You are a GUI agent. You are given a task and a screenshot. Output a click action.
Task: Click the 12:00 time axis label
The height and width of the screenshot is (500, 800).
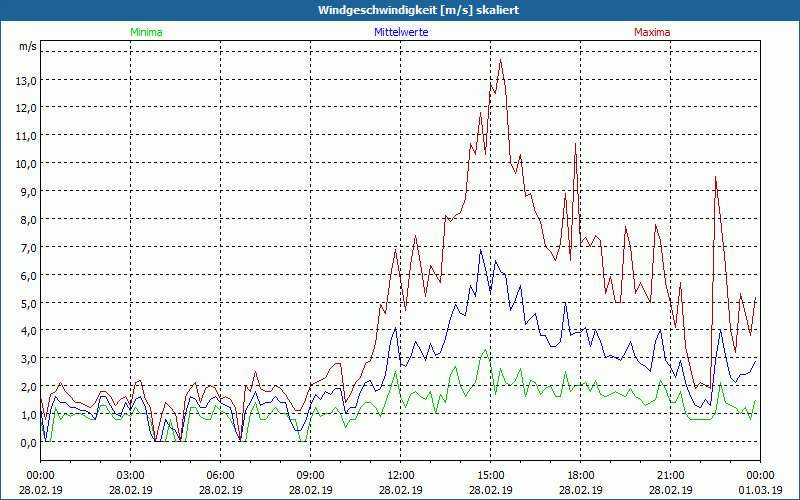400,475
